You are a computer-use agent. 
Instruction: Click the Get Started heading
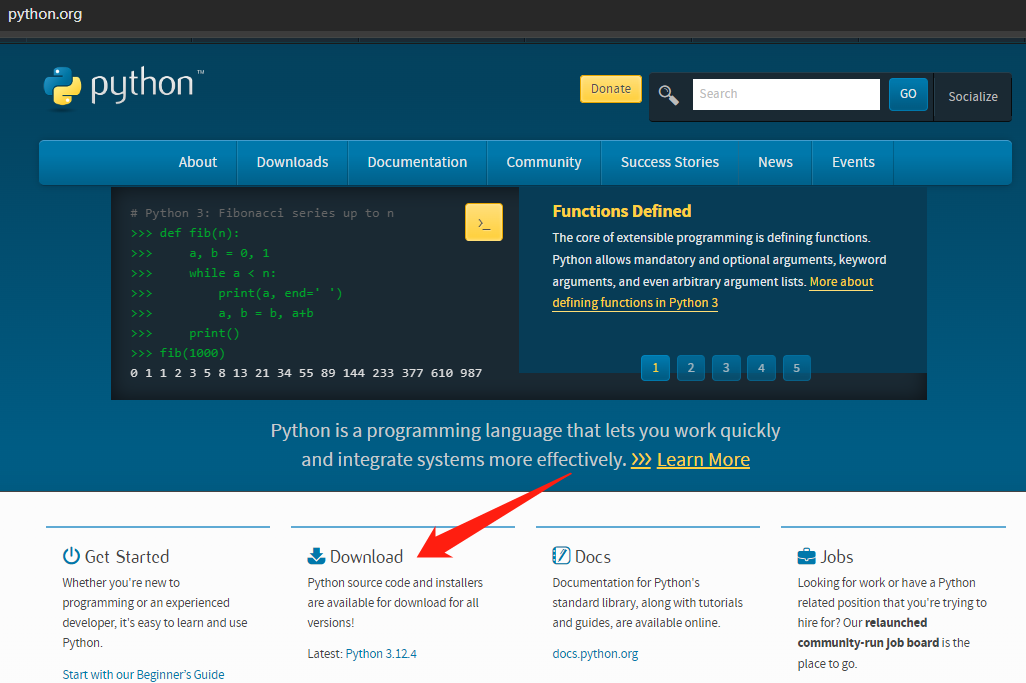(x=127, y=557)
